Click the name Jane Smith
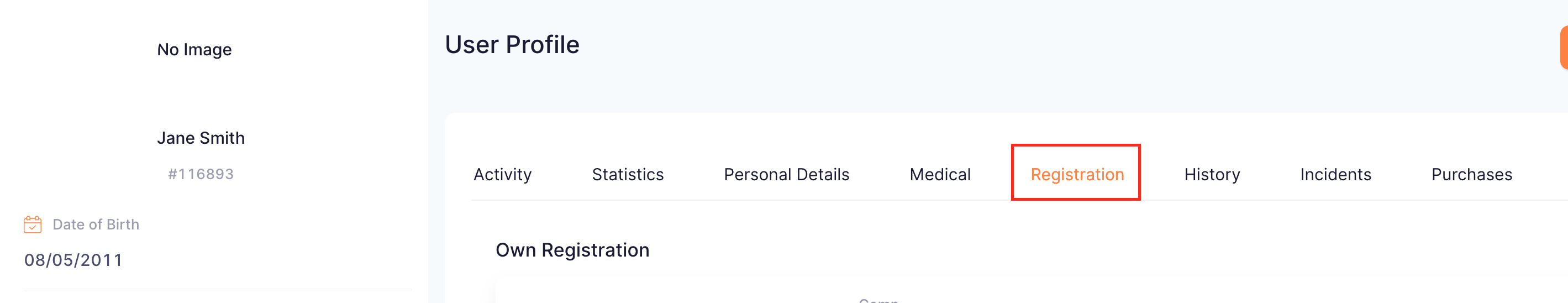 point(201,138)
